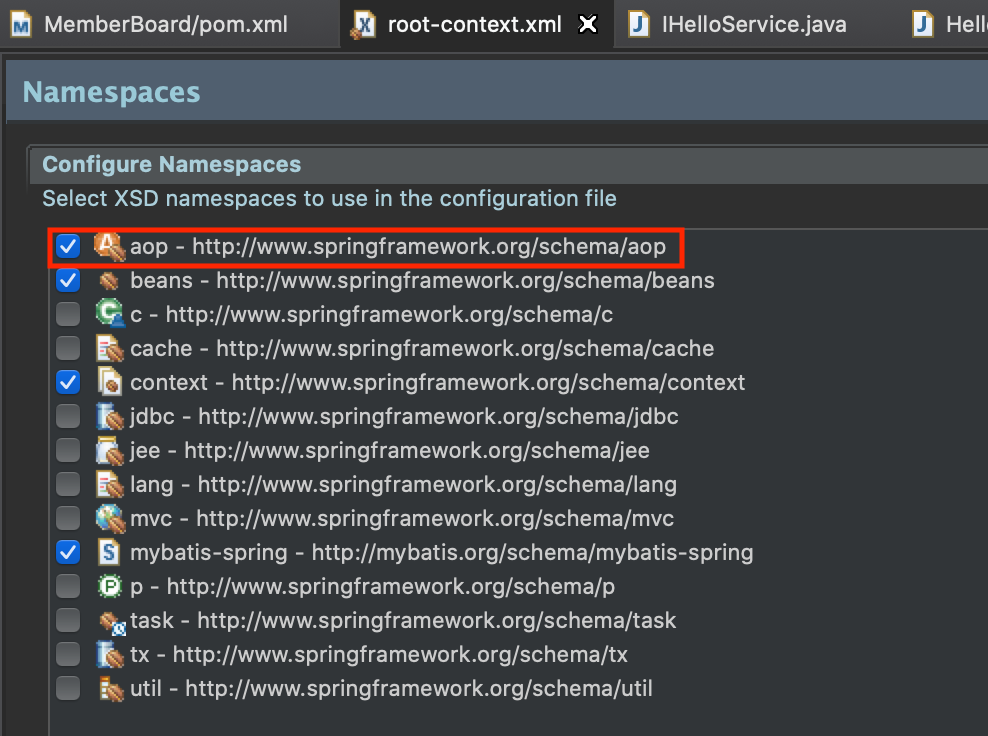Click the c namespace icon
The image size is (988, 736).
(110, 314)
